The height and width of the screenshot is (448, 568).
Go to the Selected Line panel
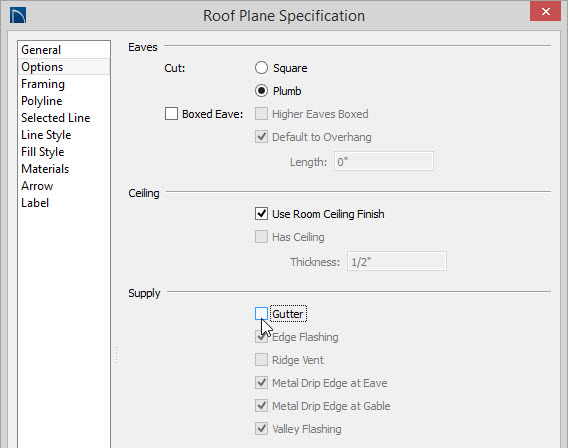click(x=55, y=118)
